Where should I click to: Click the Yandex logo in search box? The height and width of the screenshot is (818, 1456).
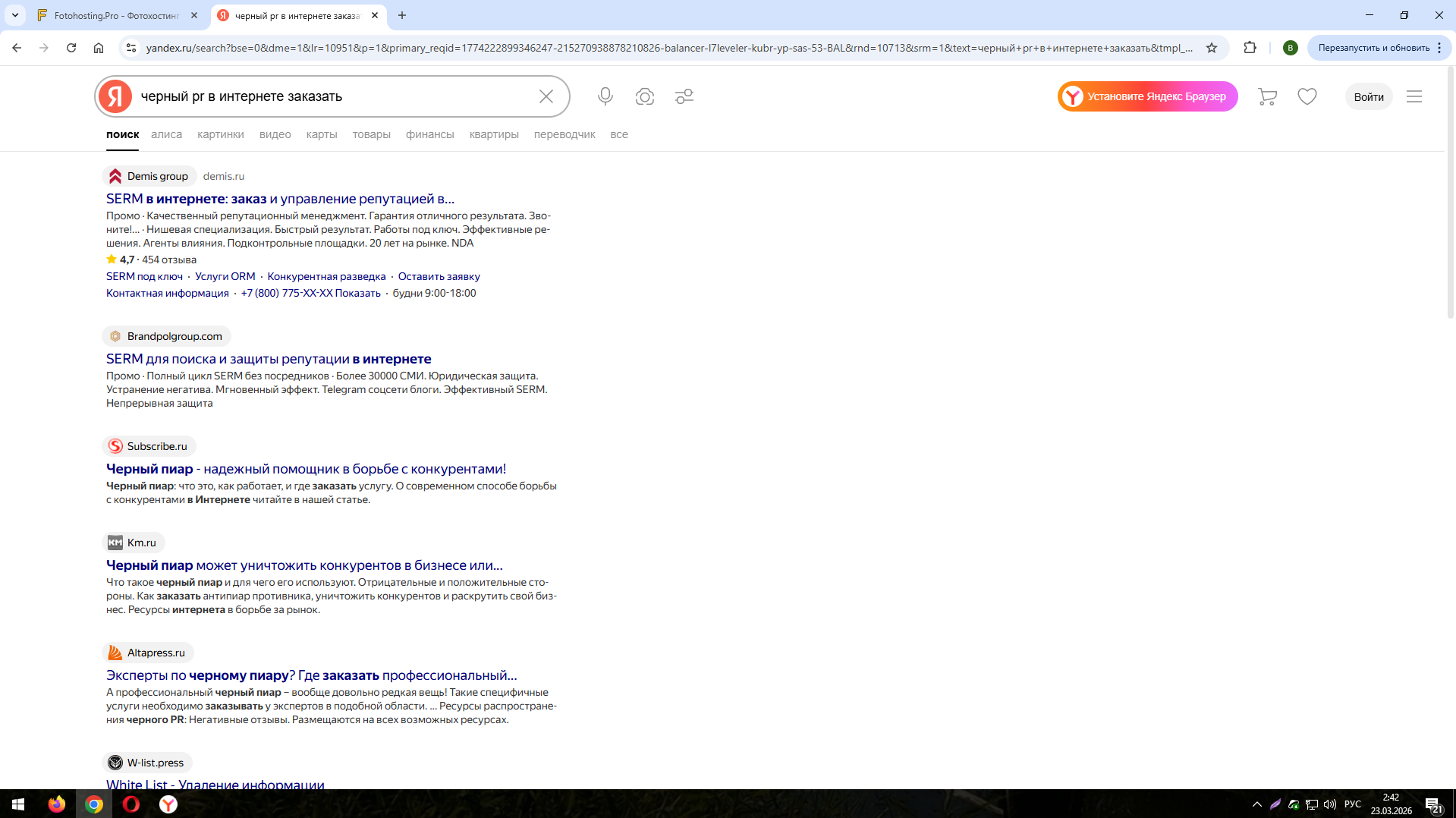(115, 96)
